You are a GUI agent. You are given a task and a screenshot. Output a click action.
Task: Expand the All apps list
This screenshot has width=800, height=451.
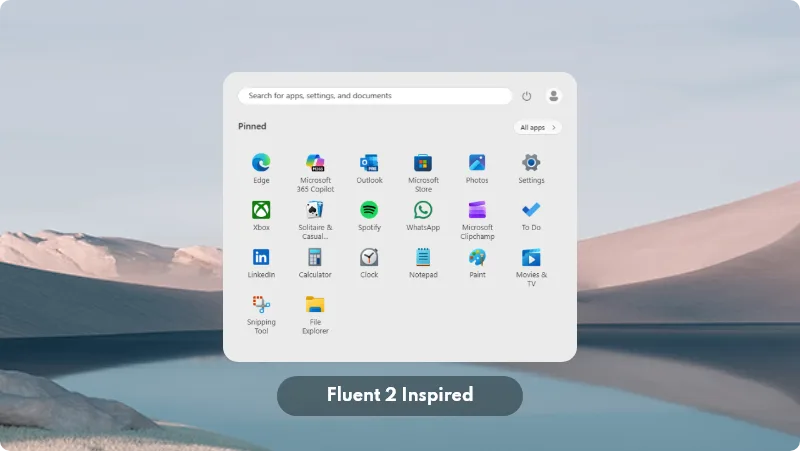click(x=538, y=128)
